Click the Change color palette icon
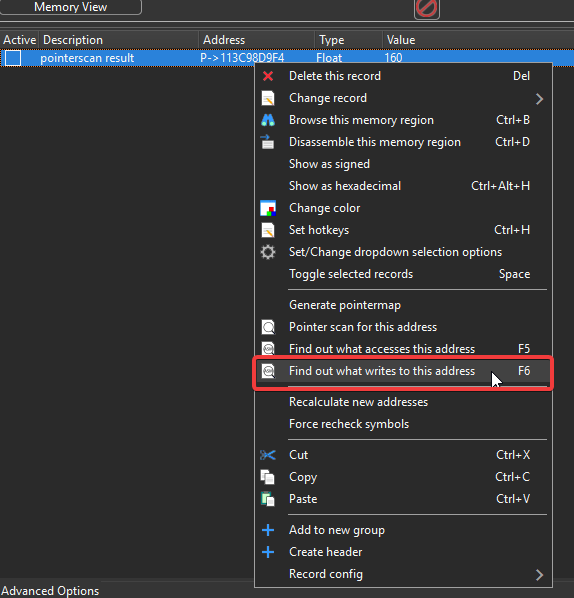The image size is (574, 598). click(268, 208)
